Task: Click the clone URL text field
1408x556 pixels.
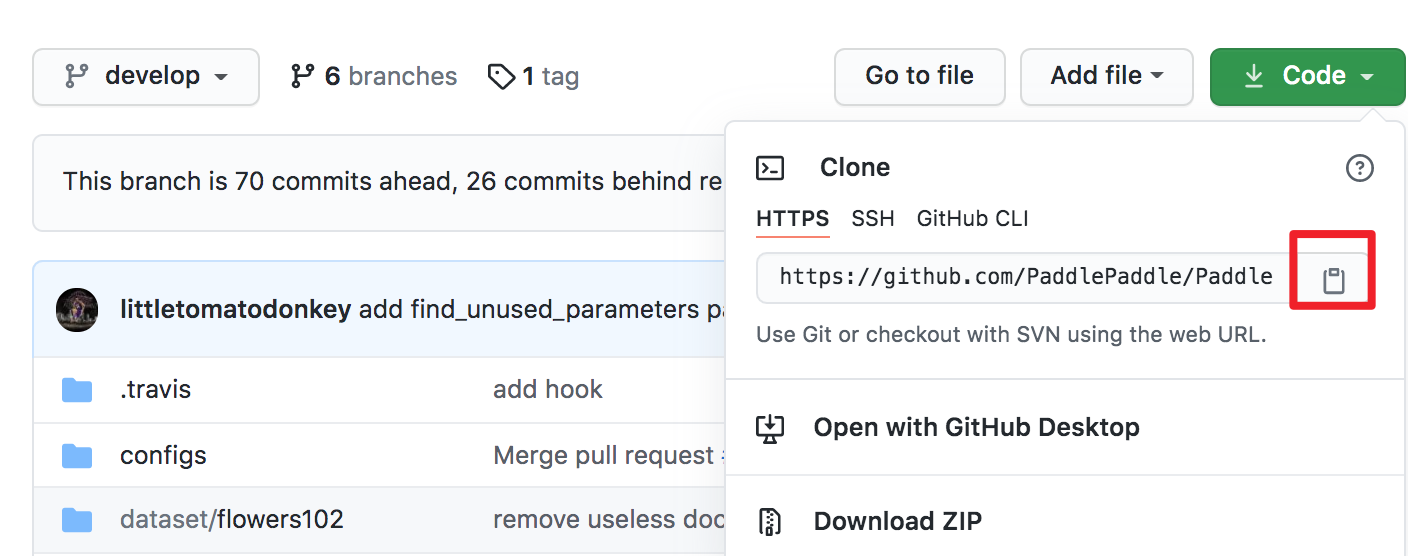Action: point(1026,277)
